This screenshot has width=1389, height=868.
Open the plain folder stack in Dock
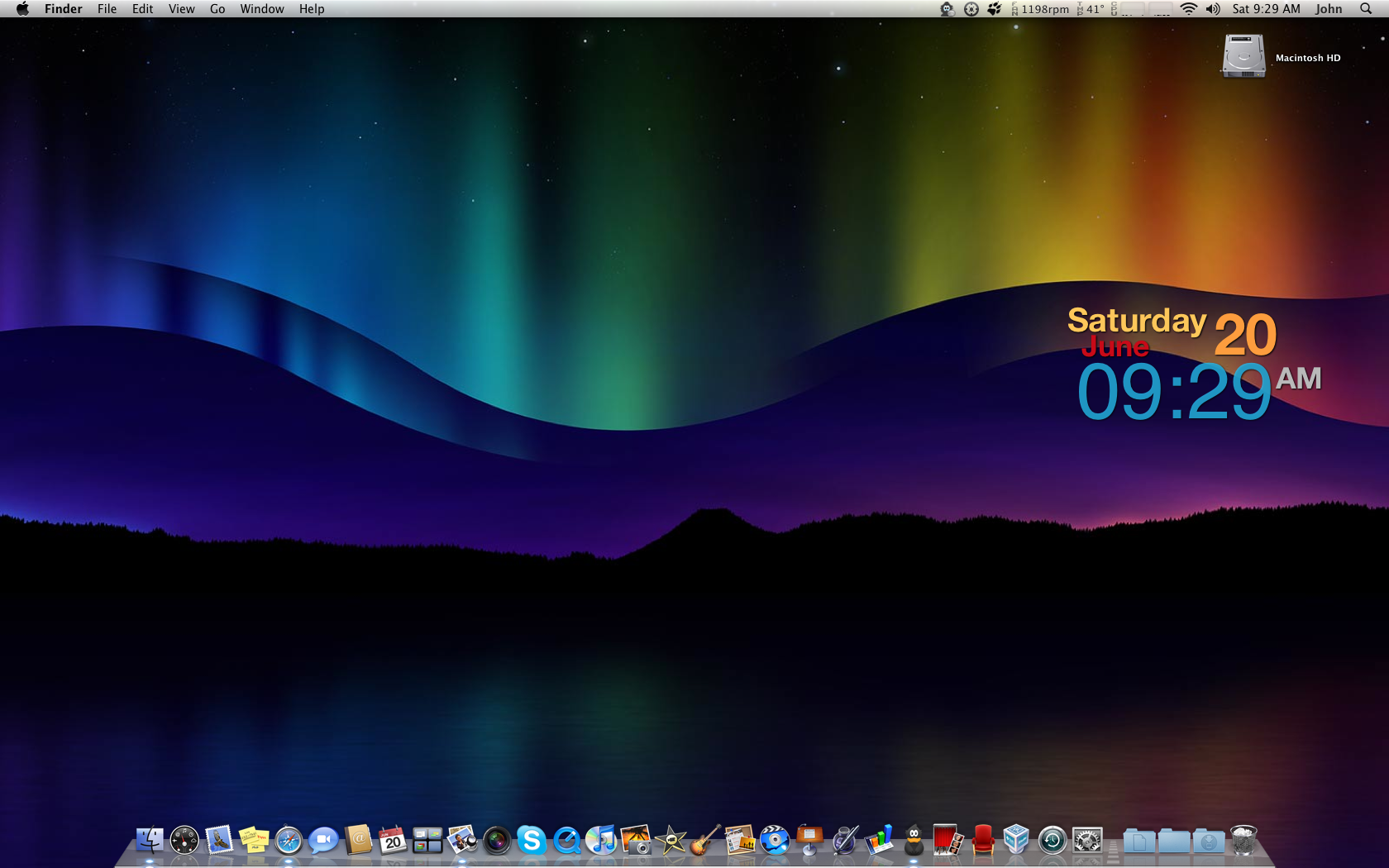point(1173,841)
